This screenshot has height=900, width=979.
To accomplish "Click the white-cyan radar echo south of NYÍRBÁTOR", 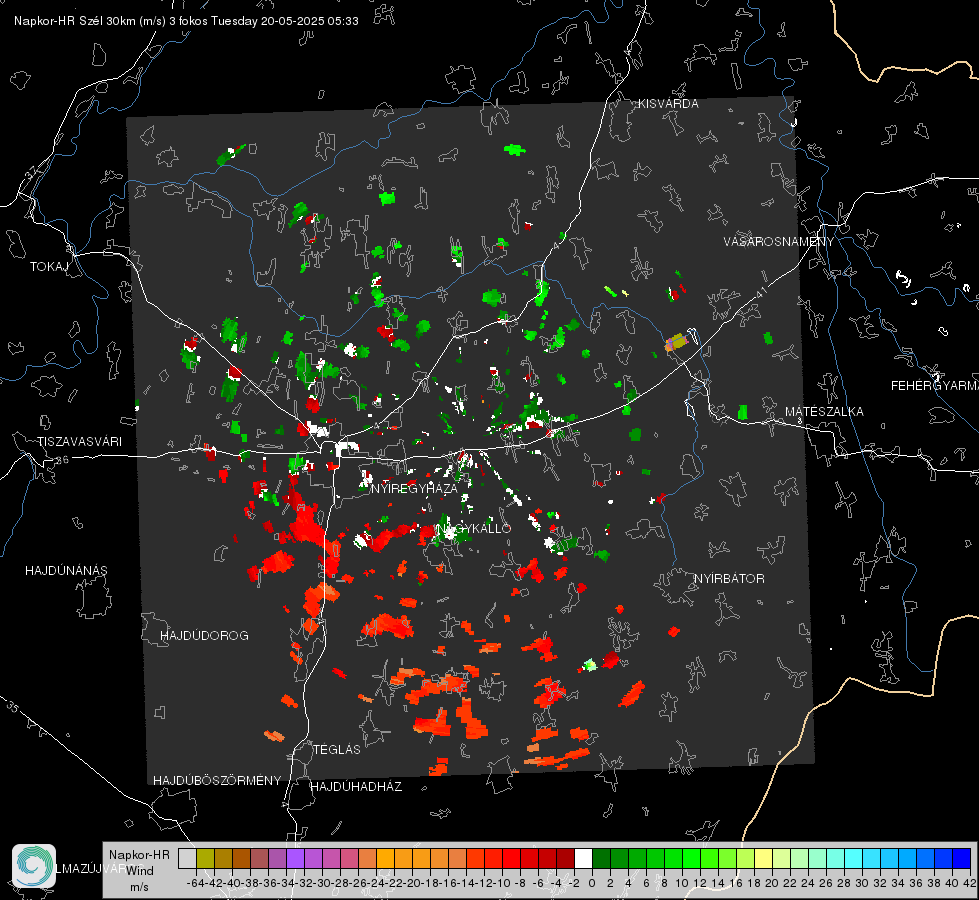I will pos(589,665).
